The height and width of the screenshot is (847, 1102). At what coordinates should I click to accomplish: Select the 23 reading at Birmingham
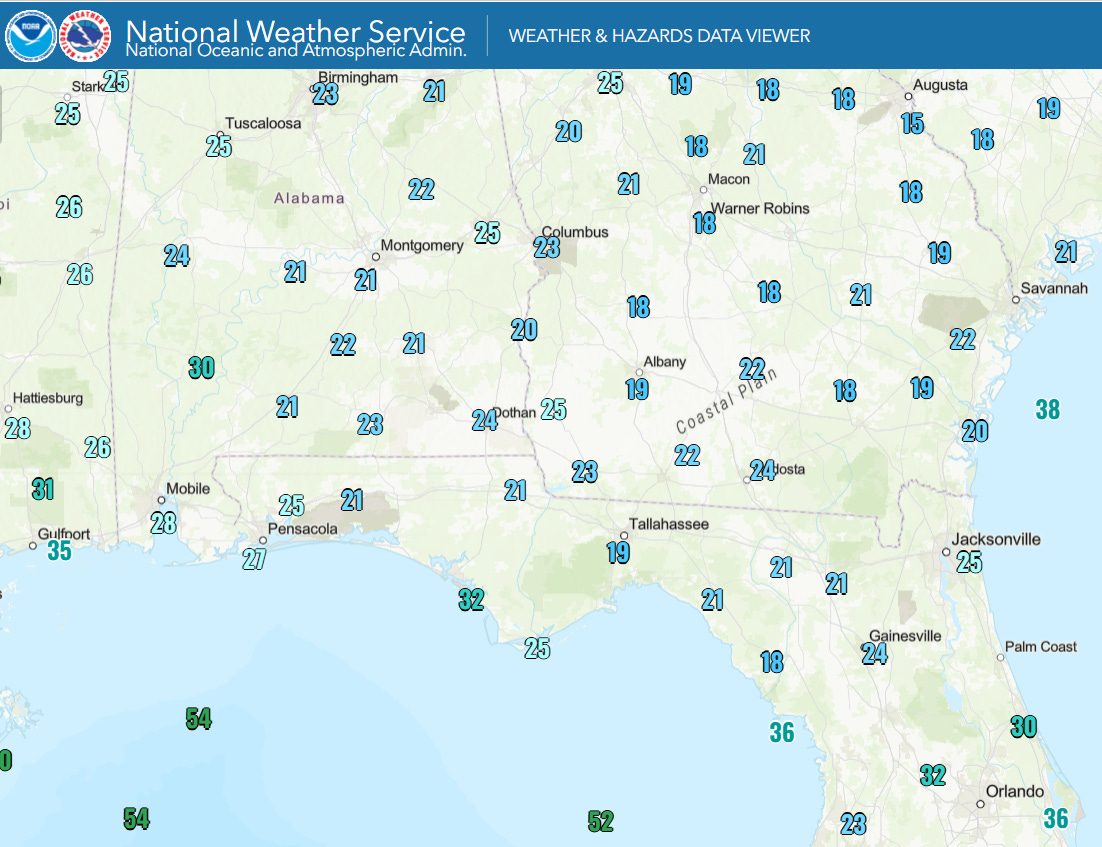pos(325,93)
